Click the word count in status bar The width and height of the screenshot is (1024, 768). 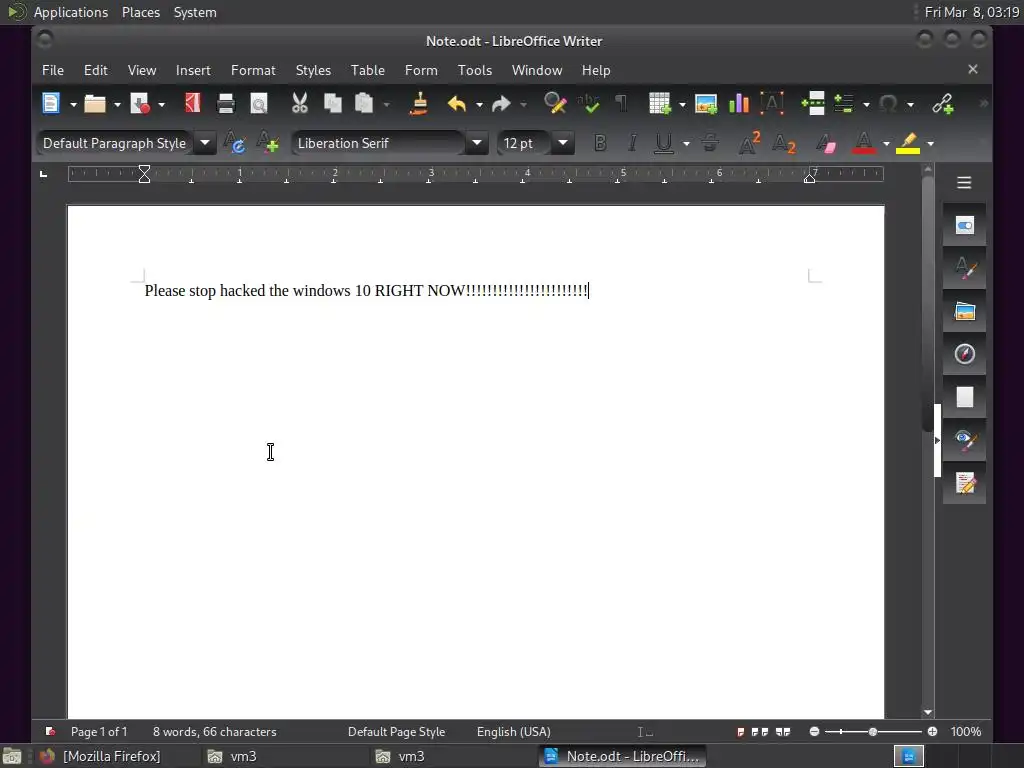point(214,732)
